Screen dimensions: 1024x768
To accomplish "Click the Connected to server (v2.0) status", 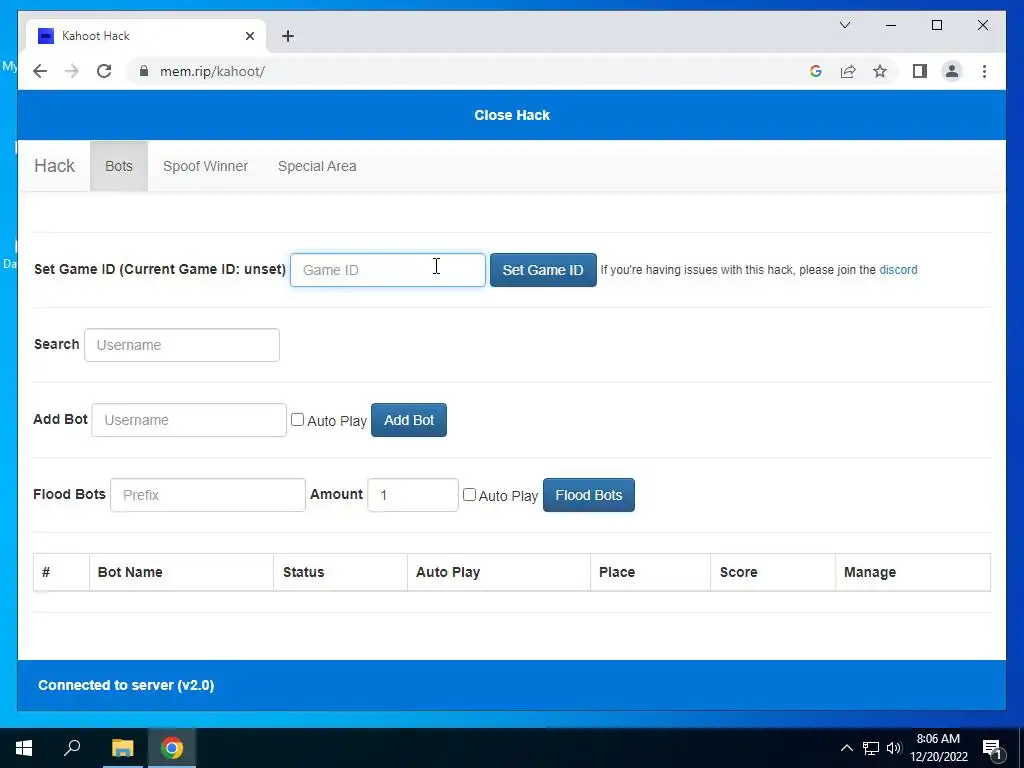I will pyautogui.click(x=126, y=685).
